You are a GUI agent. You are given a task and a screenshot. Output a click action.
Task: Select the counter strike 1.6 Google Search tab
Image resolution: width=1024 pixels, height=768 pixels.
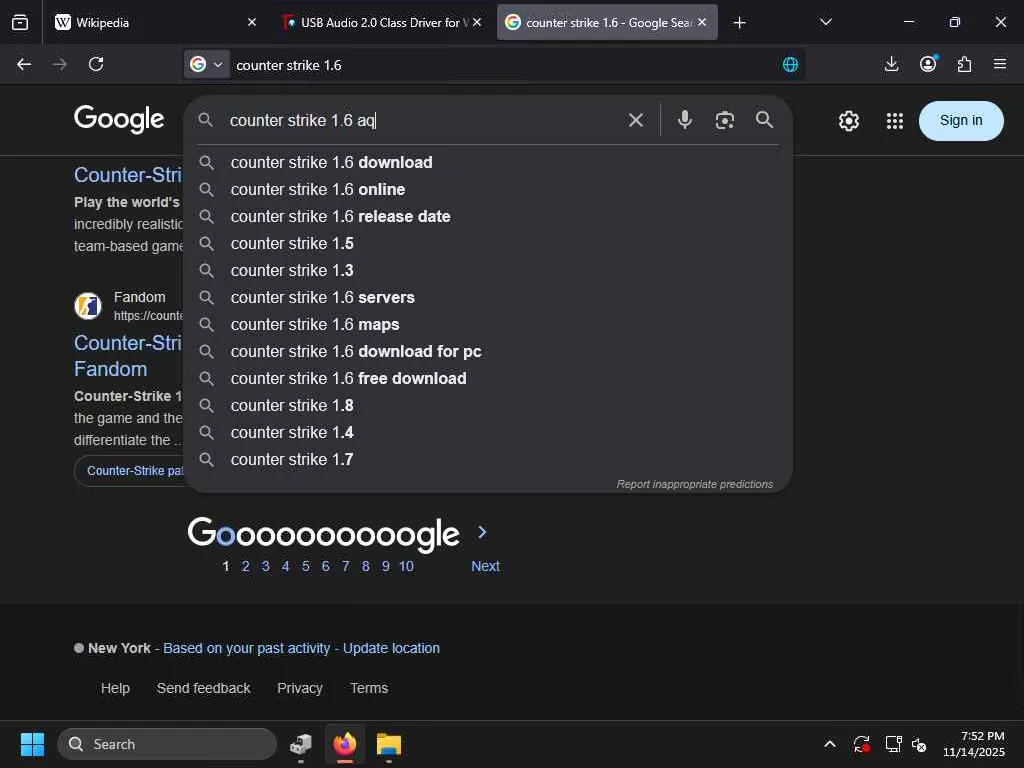607,22
